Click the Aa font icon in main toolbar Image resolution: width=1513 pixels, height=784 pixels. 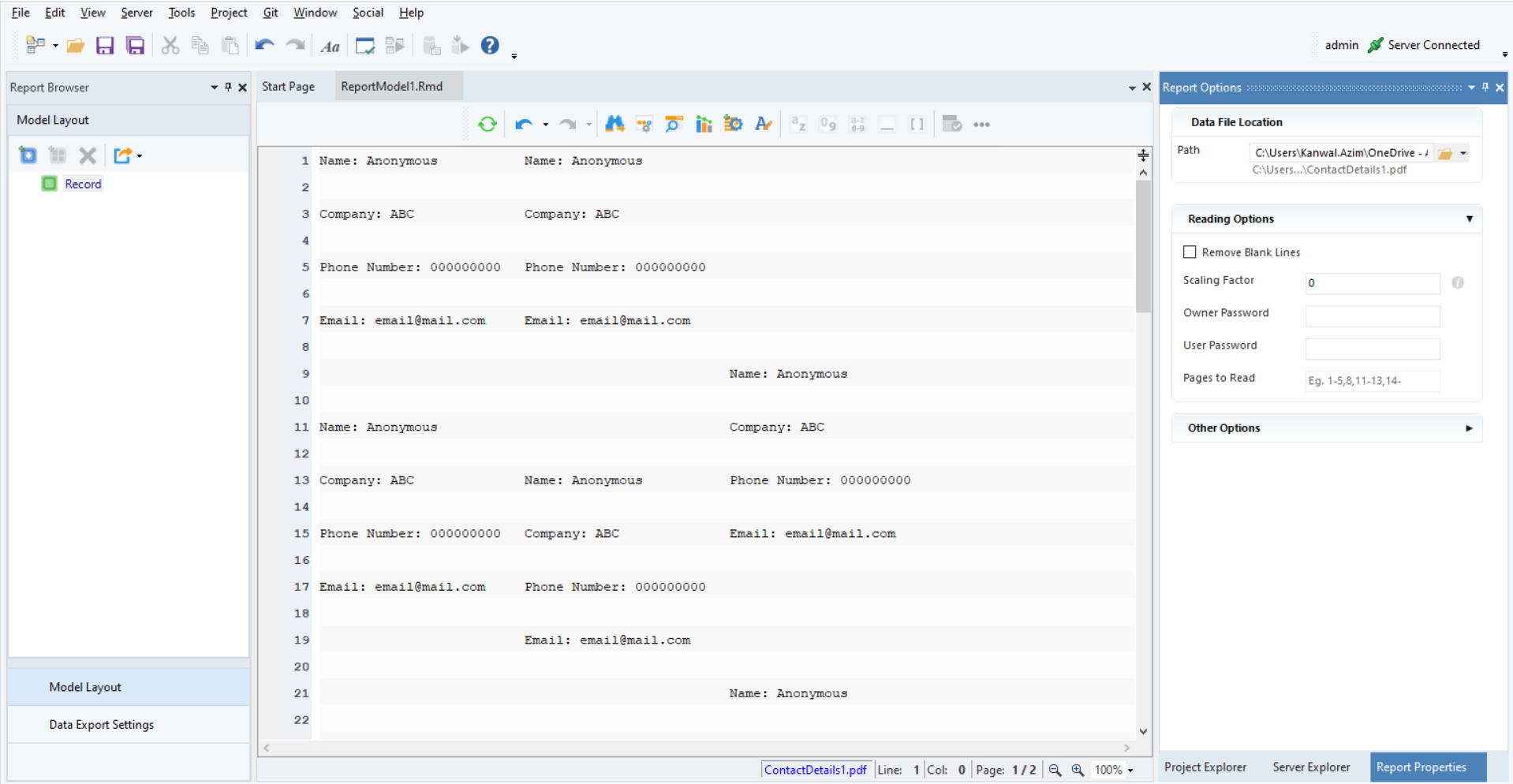(x=330, y=47)
